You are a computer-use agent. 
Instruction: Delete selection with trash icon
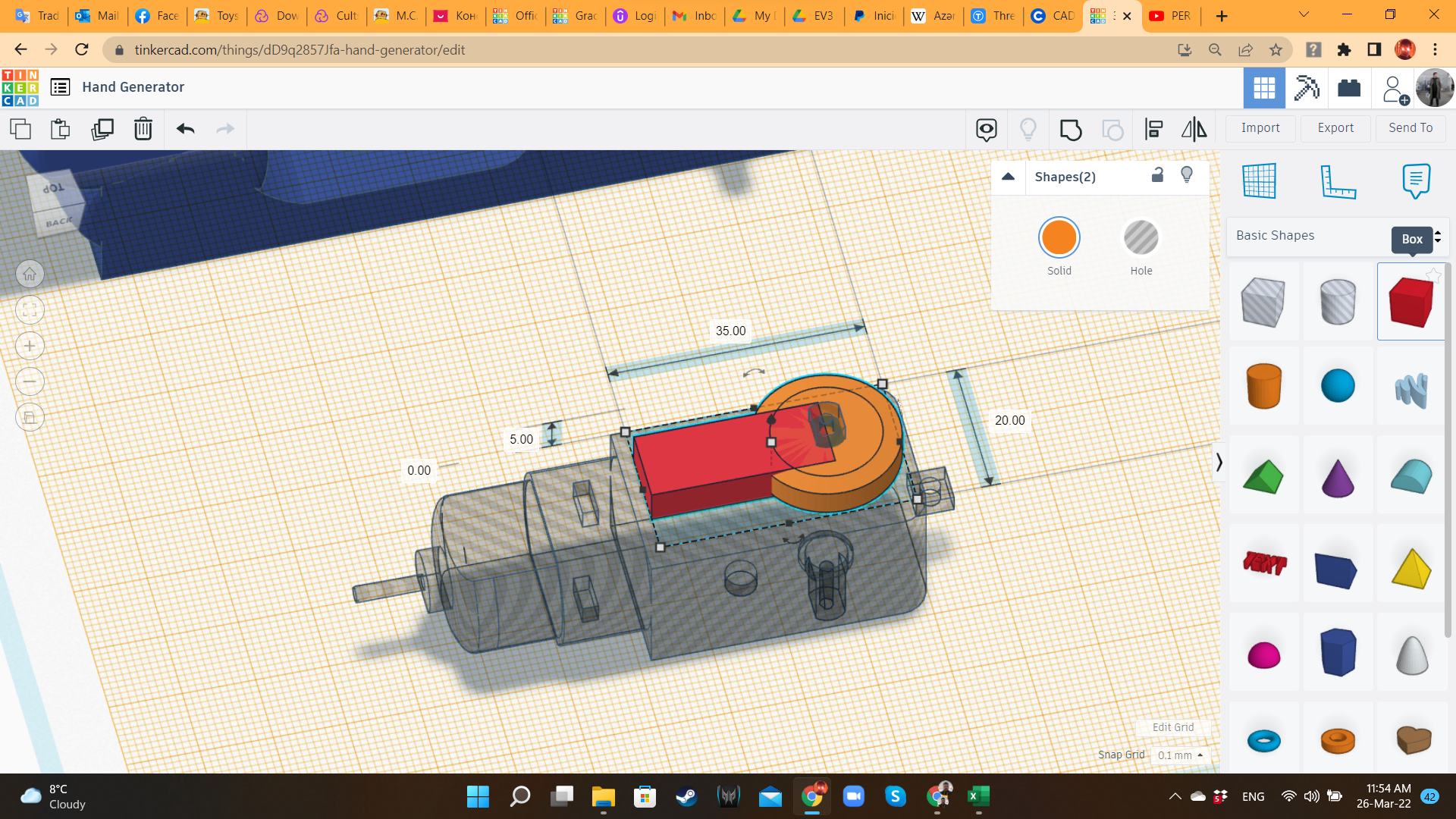pos(143,129)
